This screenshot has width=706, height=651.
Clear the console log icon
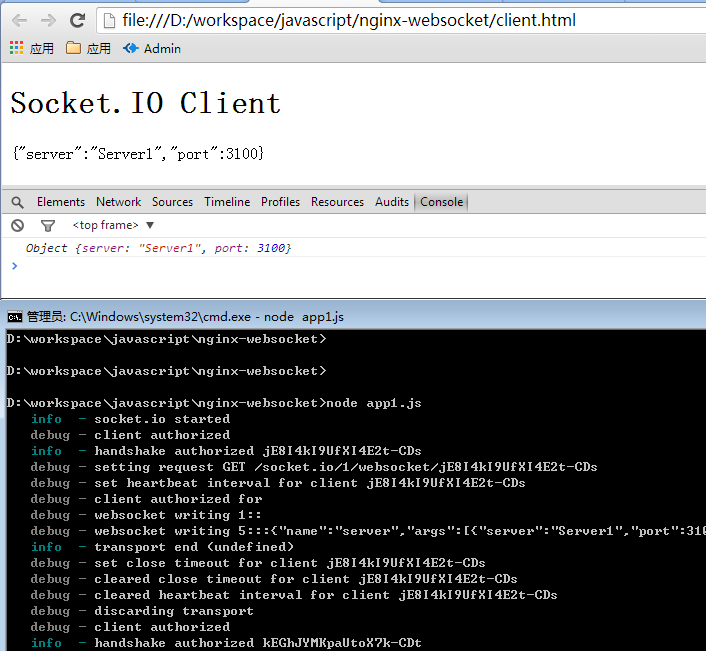click(x=18, y=226)
